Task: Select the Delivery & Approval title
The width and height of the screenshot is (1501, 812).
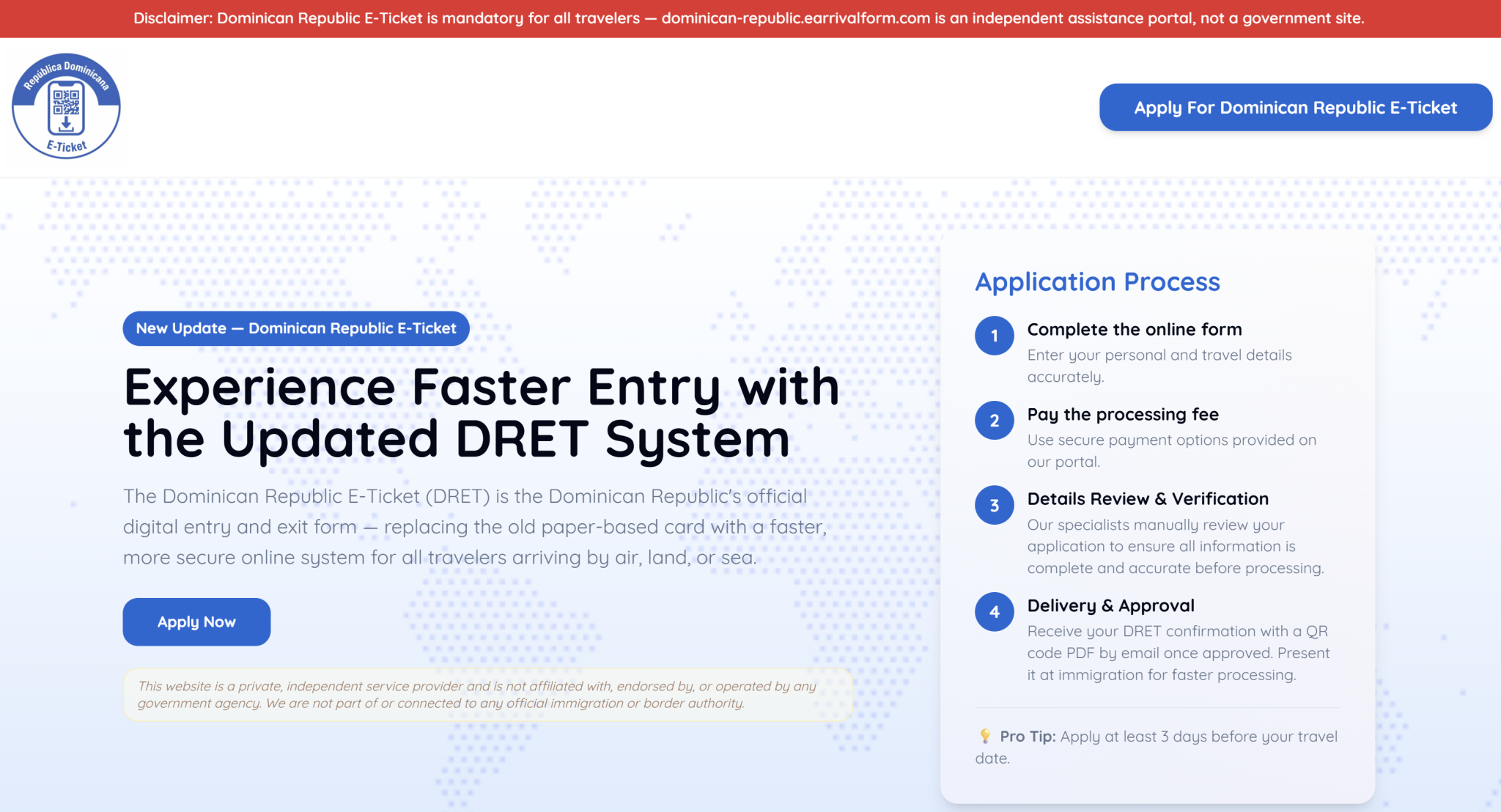Action: click(x=1110, y=605)
